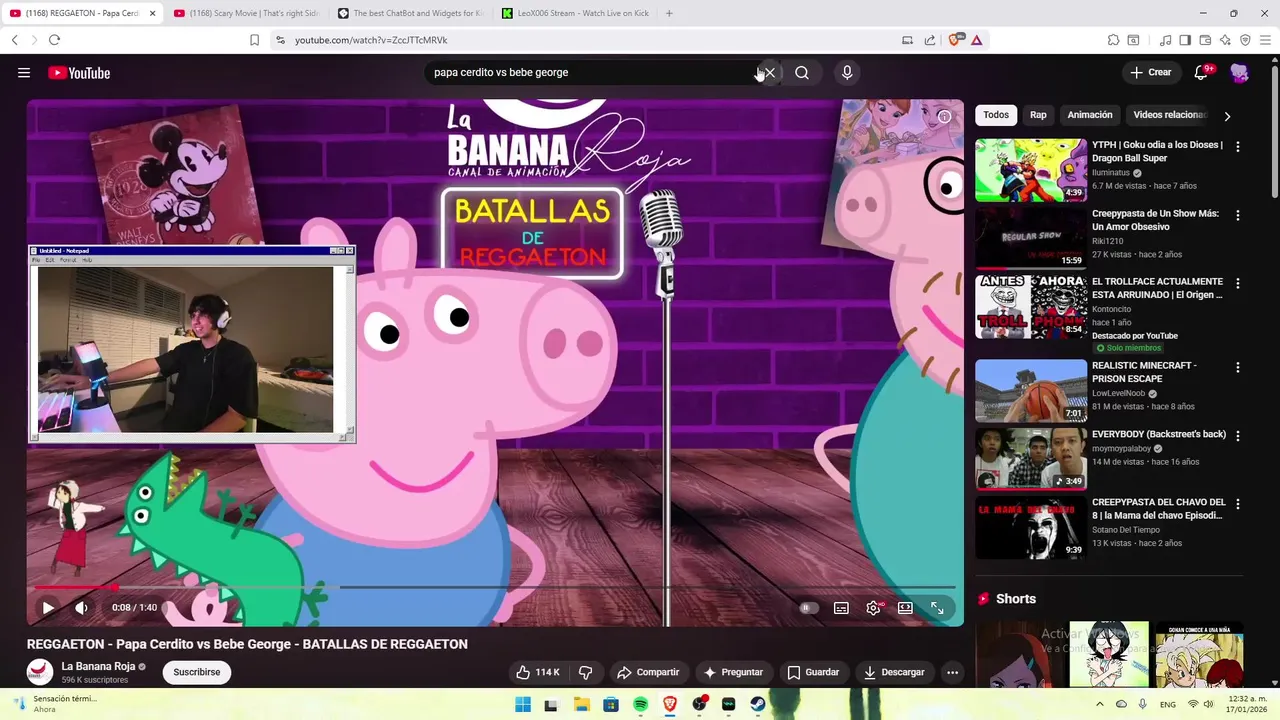
Task: Go back in browser history
Action: (x=14, y=40)
